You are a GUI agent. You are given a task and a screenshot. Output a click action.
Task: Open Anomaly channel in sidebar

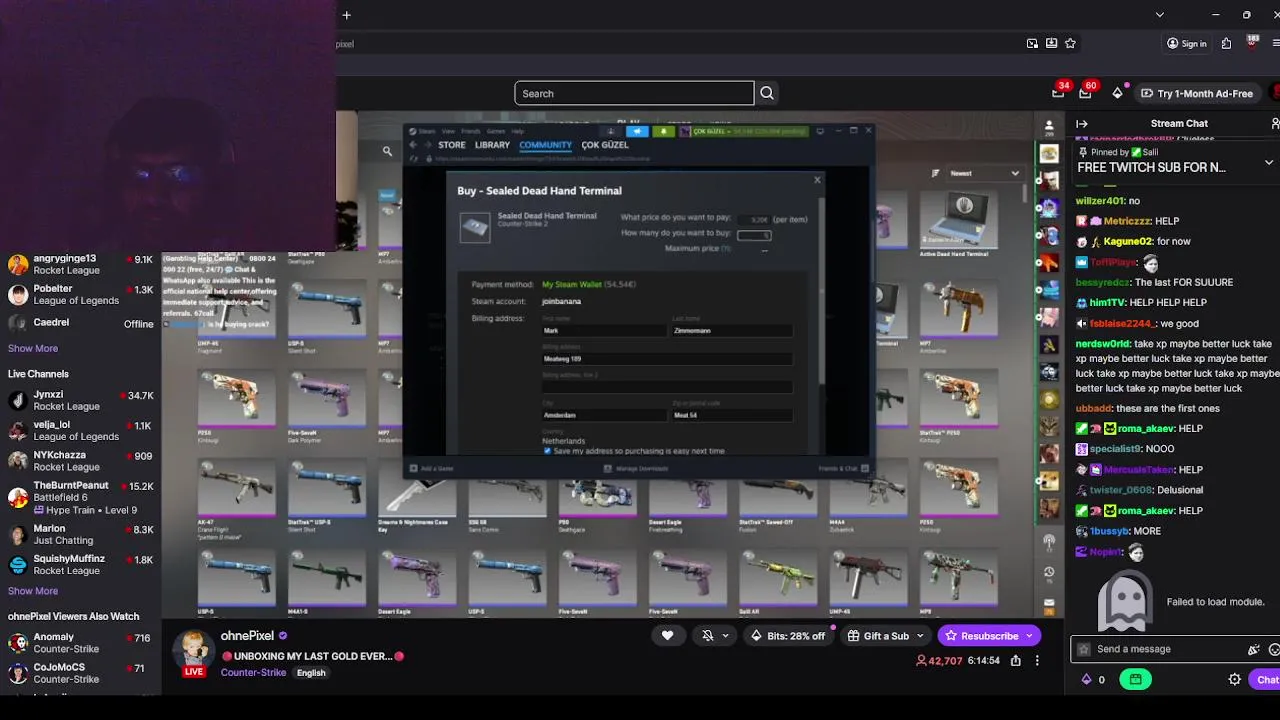pos(81,642)
